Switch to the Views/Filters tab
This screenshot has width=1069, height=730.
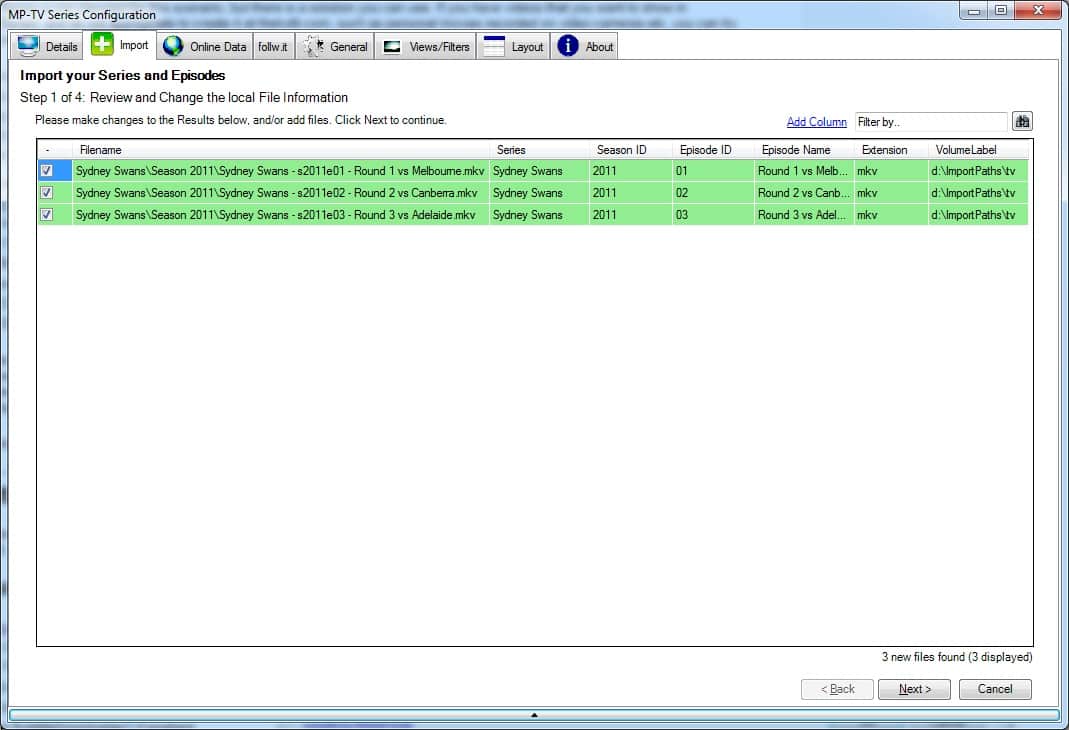[x=425, y=46]
